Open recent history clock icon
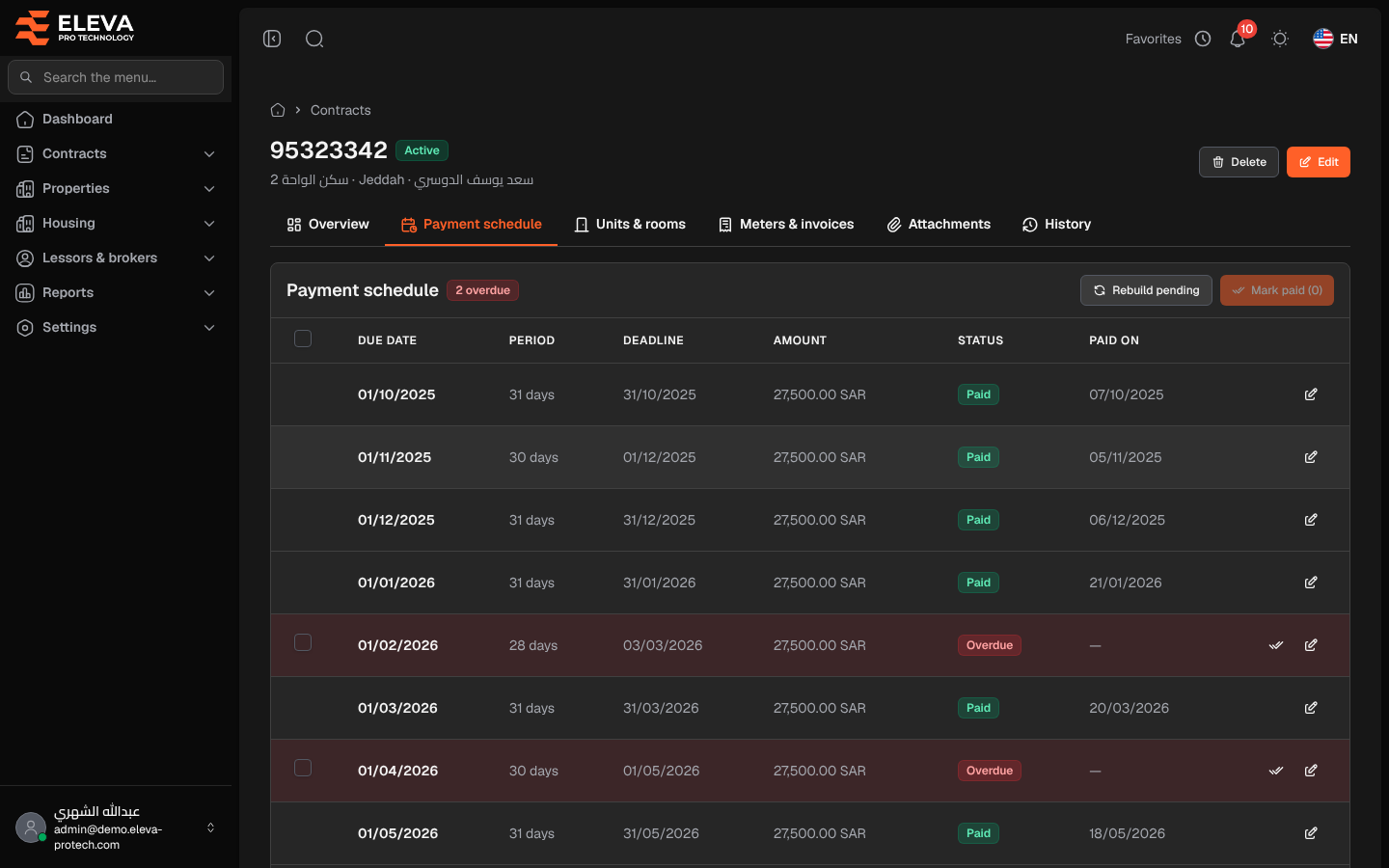Image resolution: width=1389 pixels, height=868 pixels. (1203, 39)
